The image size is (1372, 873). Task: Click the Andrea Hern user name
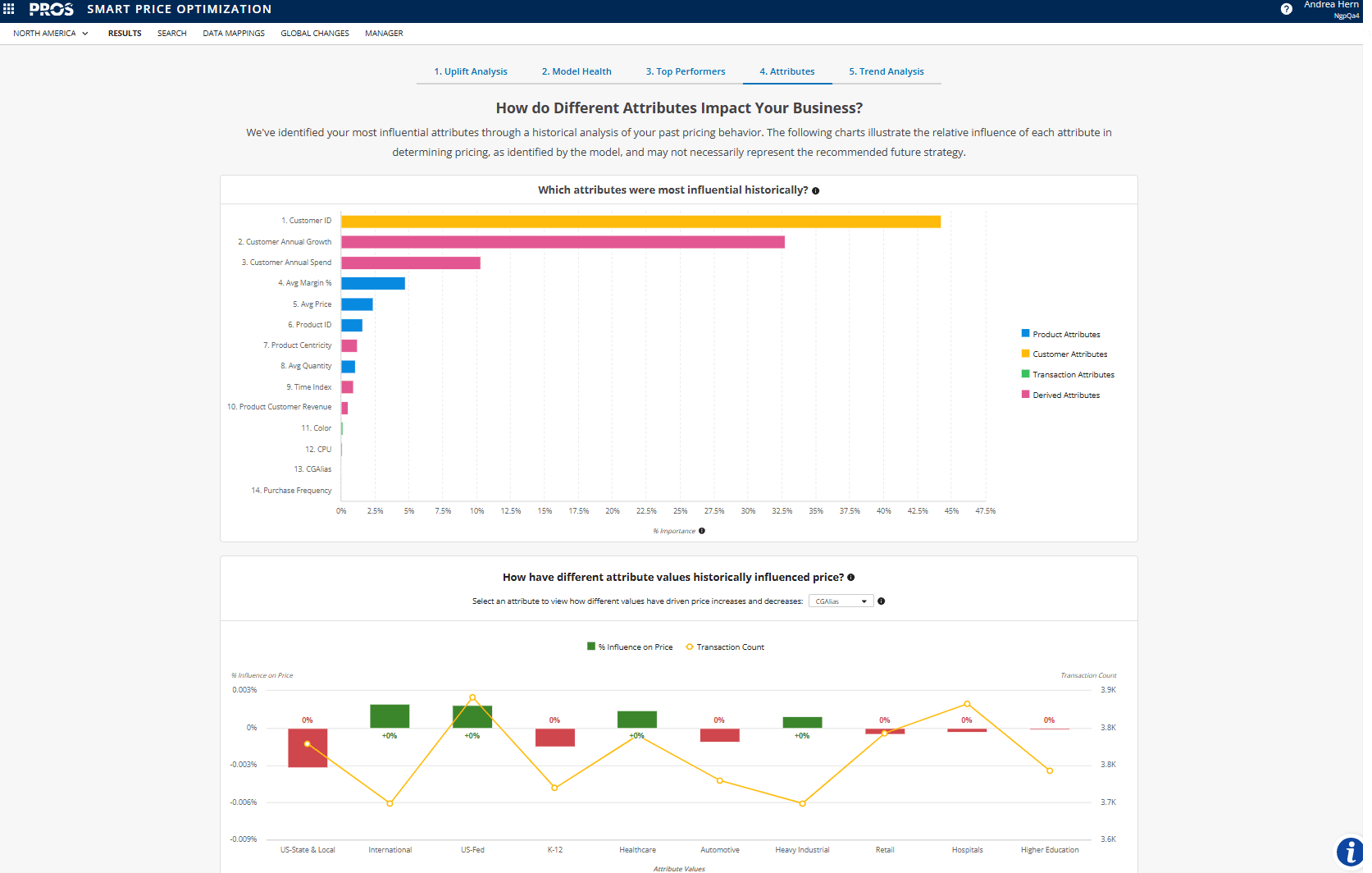tap(1331, 5)
